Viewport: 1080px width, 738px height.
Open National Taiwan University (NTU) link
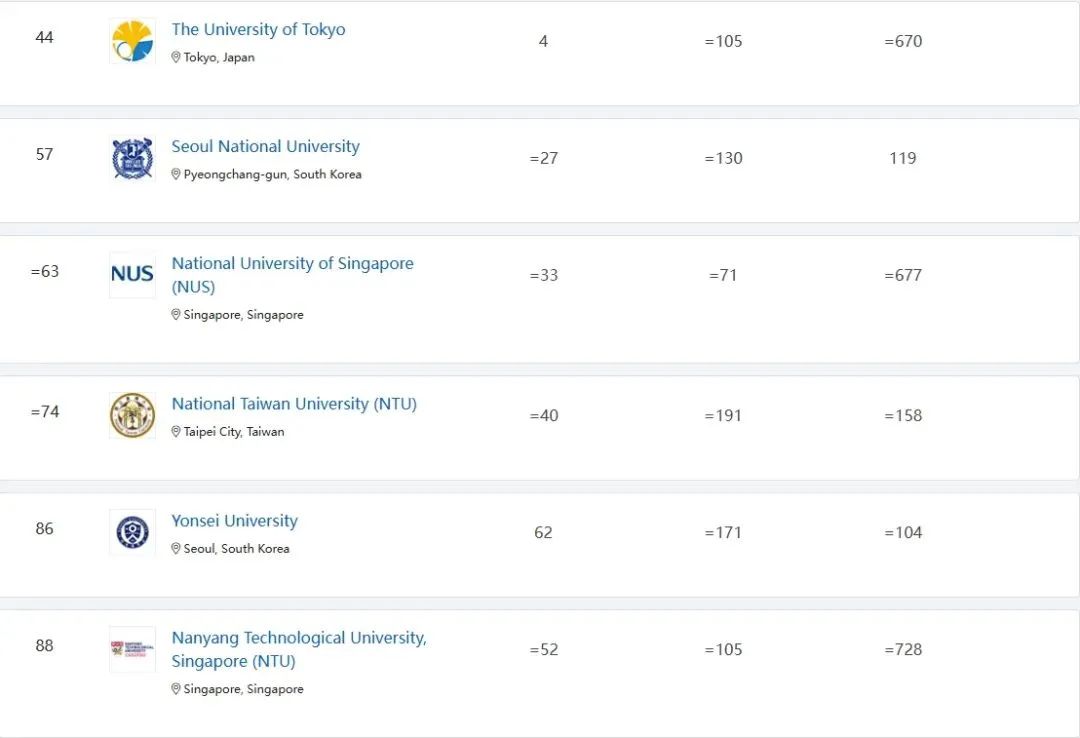pyautogui.click(x=294, y=404)
